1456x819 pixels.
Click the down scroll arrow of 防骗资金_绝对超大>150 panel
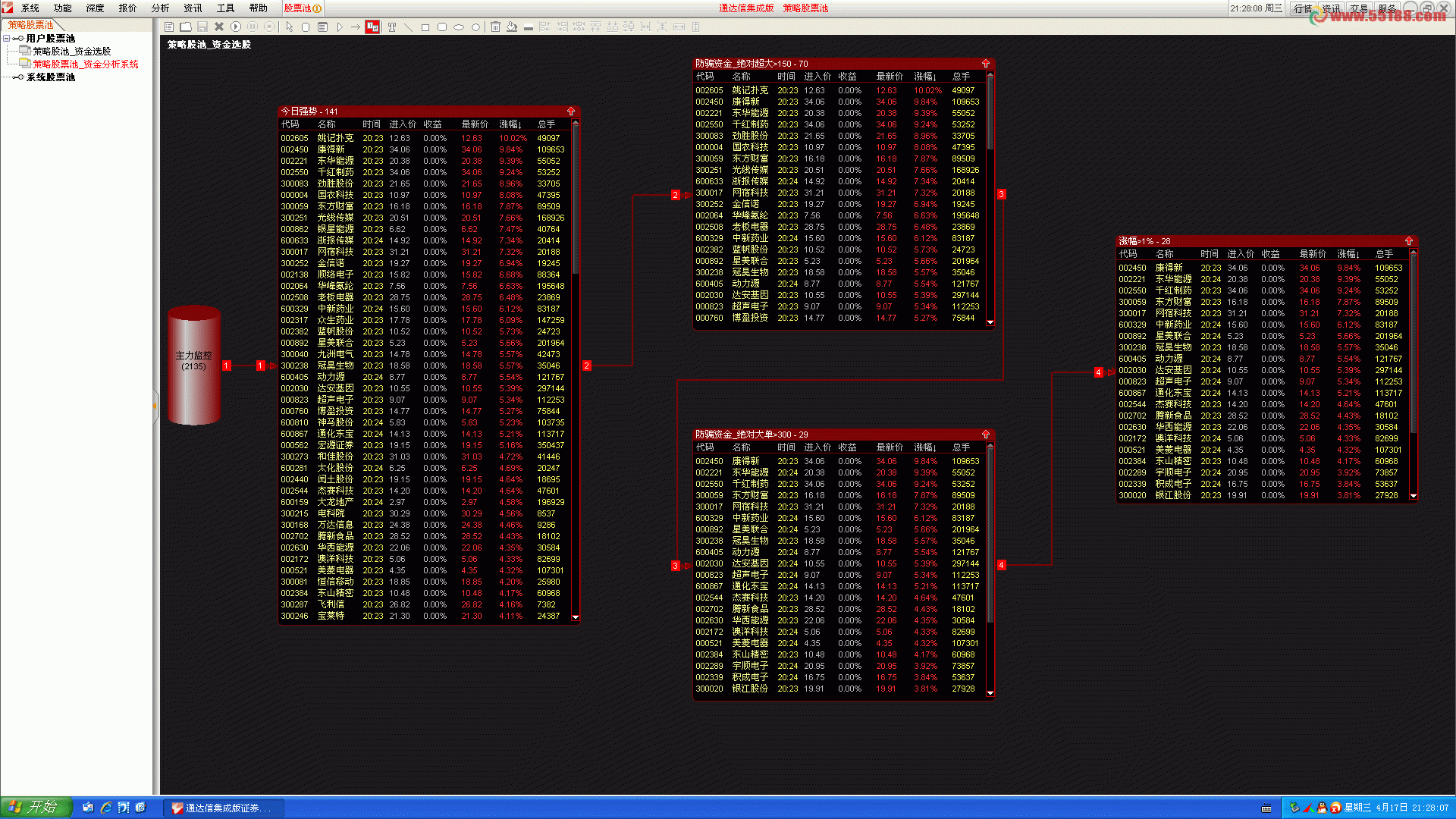[x=990, y=322]
